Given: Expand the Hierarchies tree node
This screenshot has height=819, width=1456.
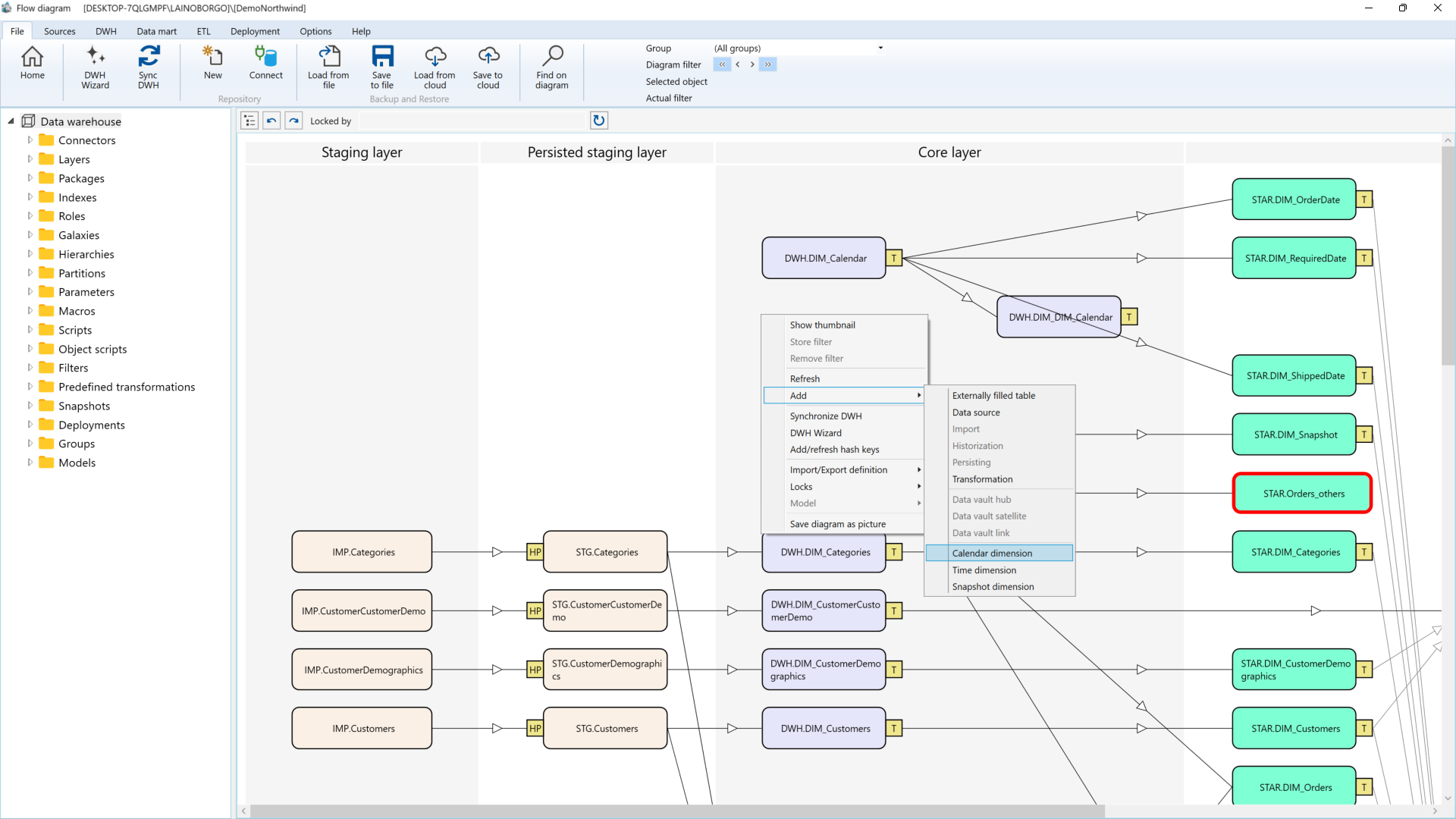Looking at the screenshot, I should (x=30, y=254).
